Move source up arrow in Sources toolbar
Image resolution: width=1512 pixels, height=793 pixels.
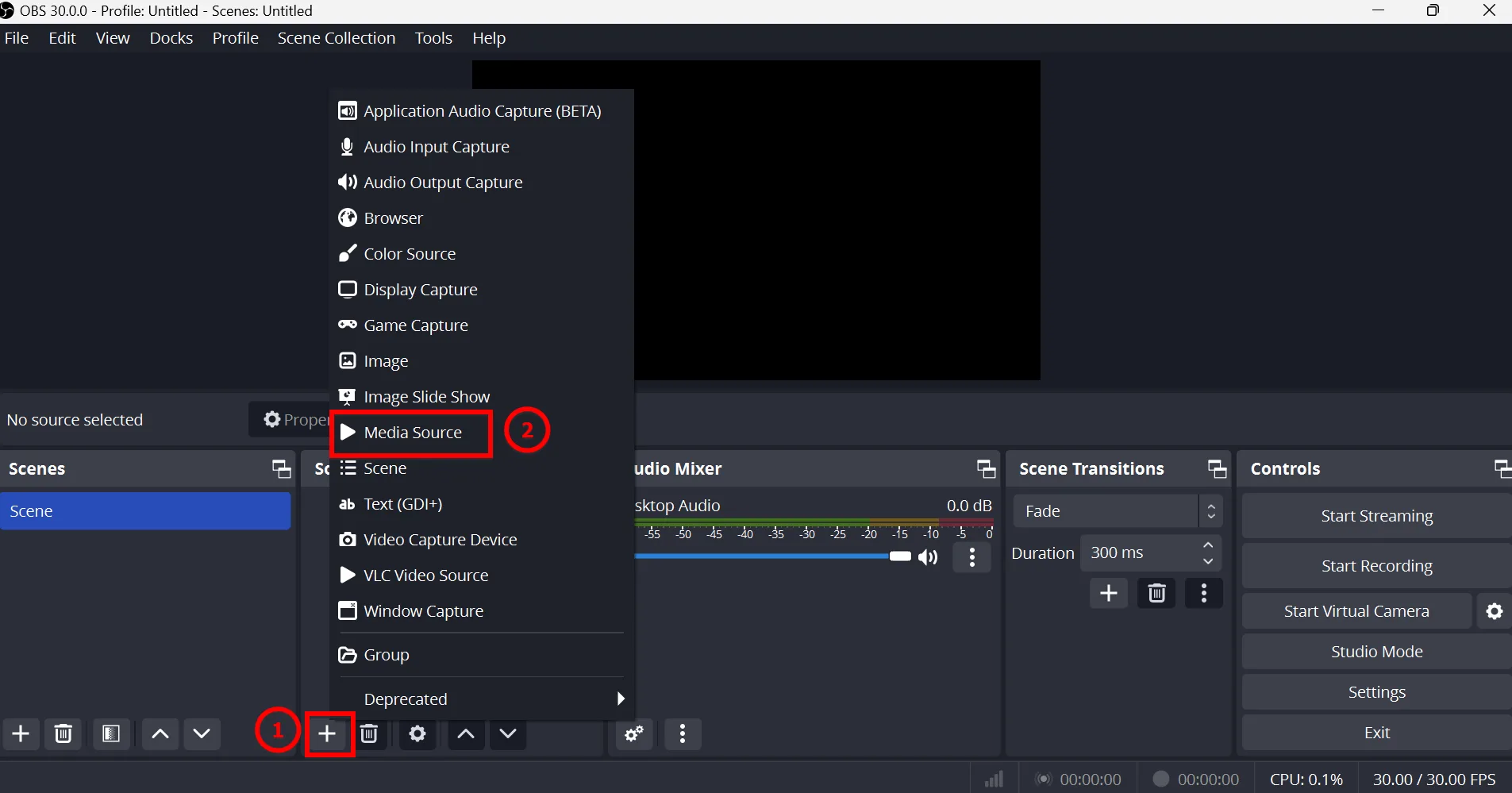(x=466, y=734)
